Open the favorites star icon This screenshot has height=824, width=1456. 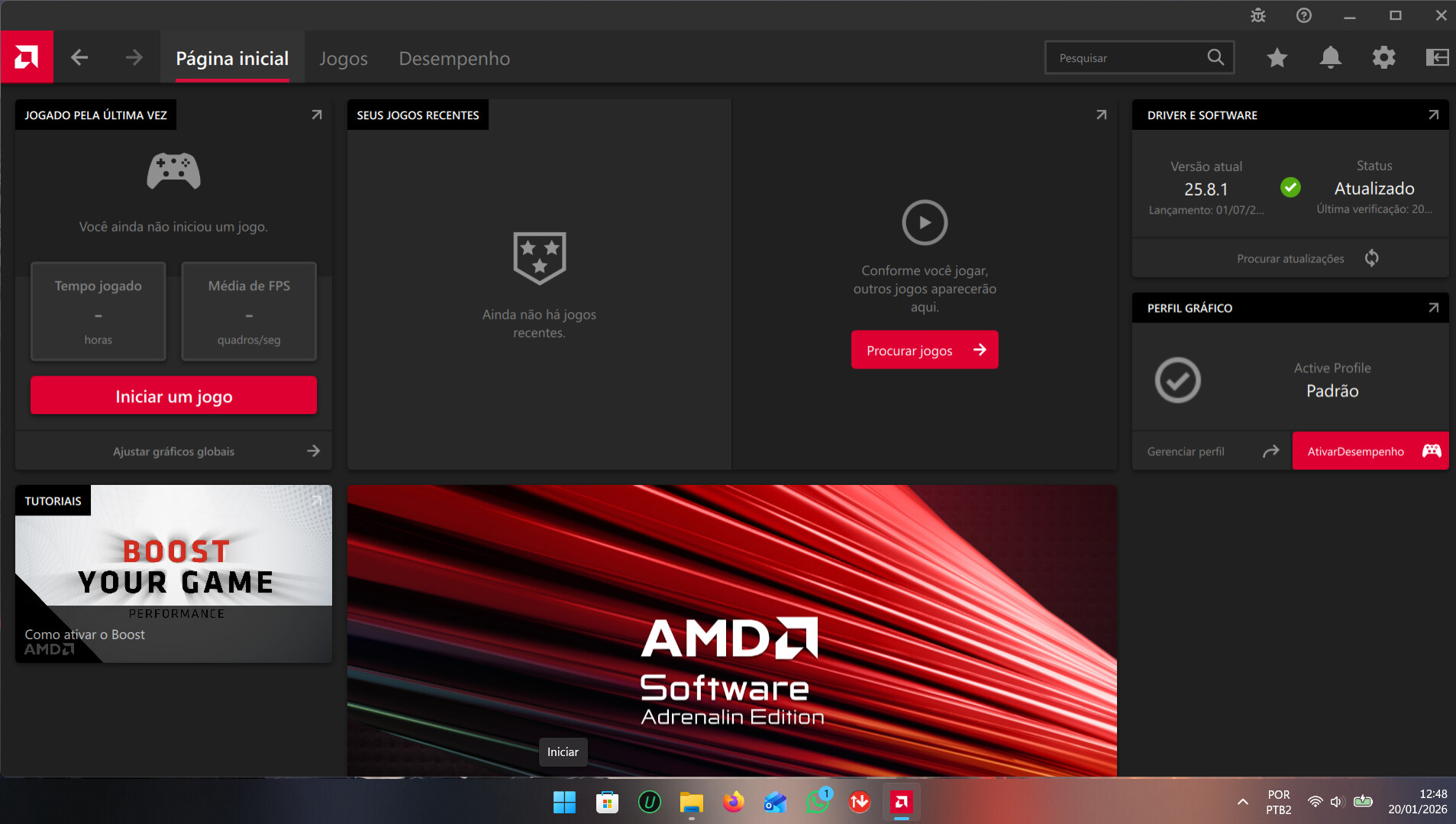pos(1277,57)
